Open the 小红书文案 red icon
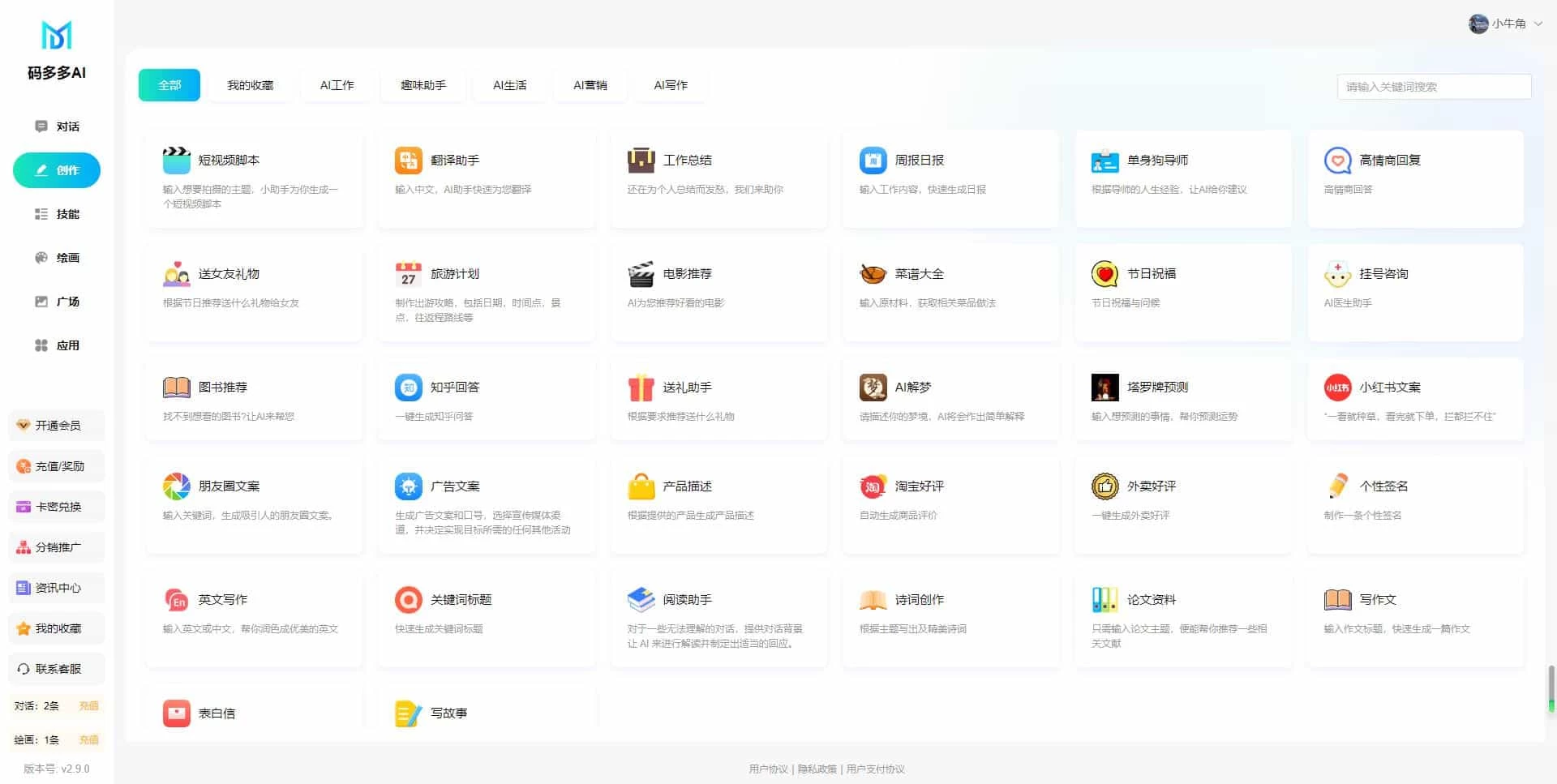The image size is (1557, 784). click(x=1337, y=388)
